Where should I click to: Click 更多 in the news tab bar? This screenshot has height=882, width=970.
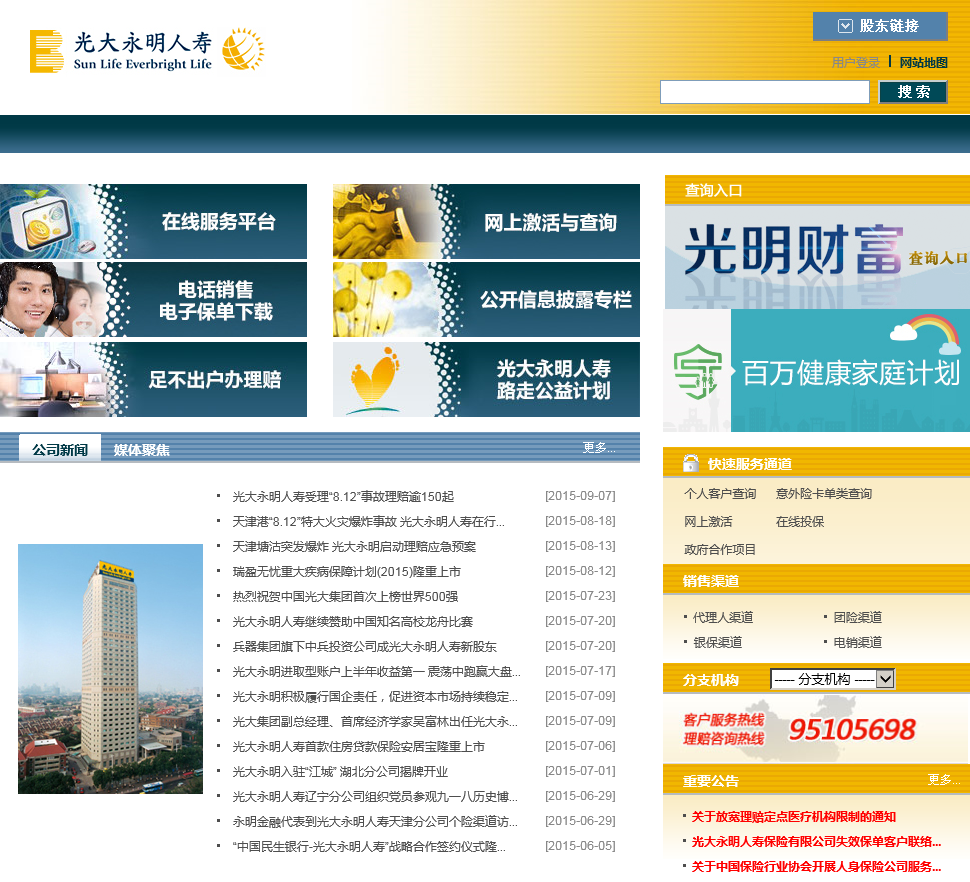(598, 447)
